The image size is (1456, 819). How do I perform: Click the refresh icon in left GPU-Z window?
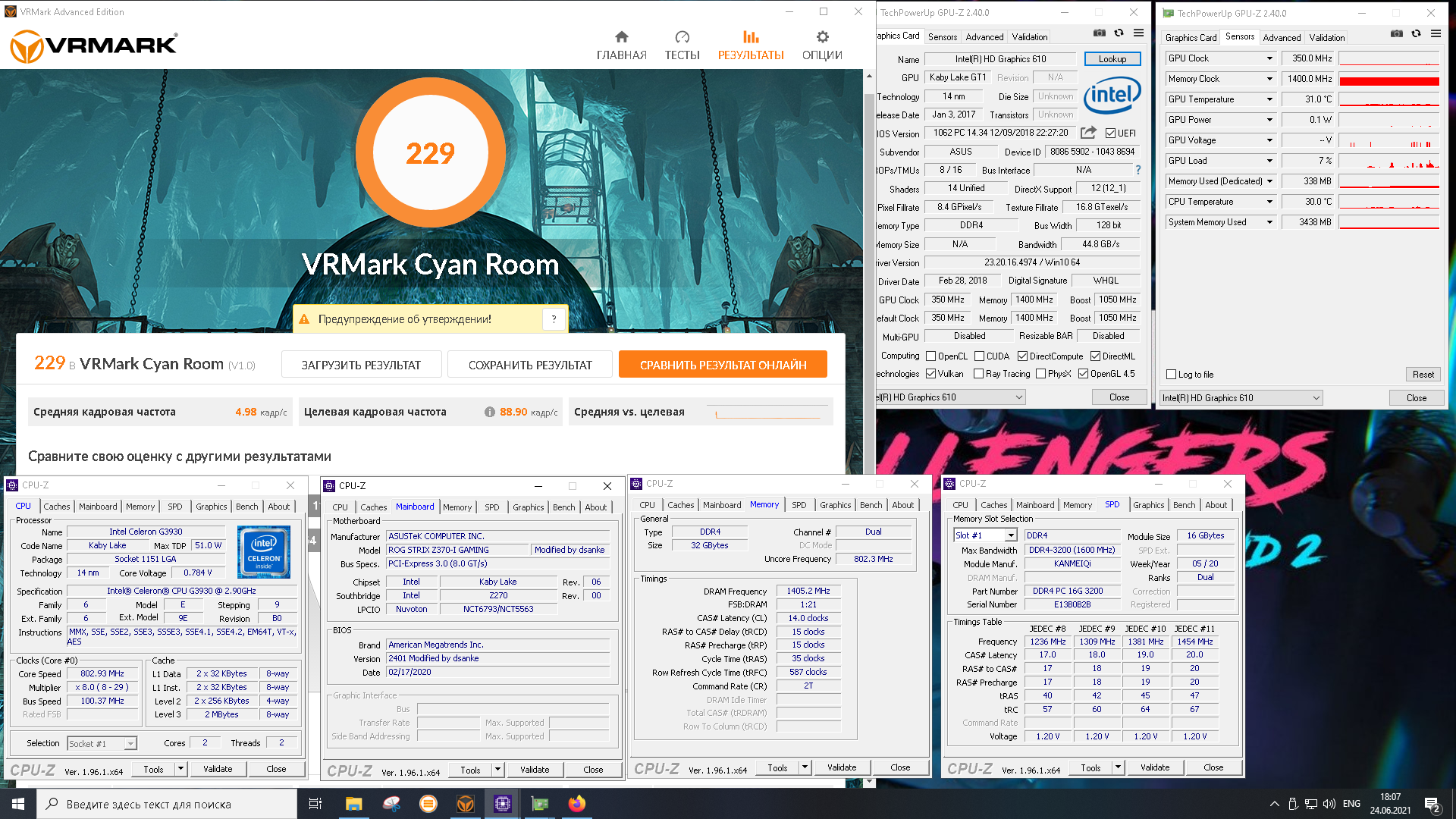pyautogui.click(x=1119, y=33)
